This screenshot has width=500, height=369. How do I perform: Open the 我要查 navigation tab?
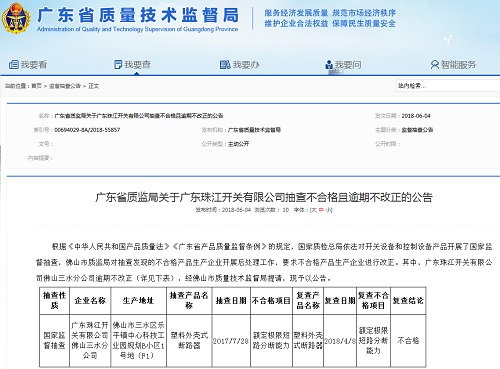pyautogui.click(x=132, y=64)
